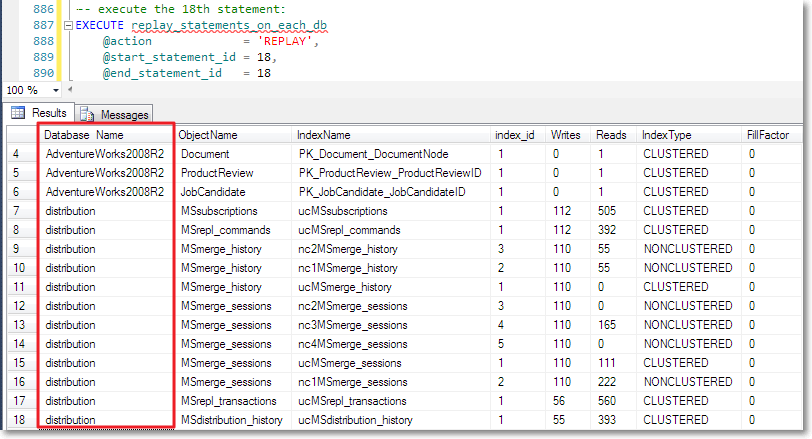Click the IndexType column header

click(666, 135)
